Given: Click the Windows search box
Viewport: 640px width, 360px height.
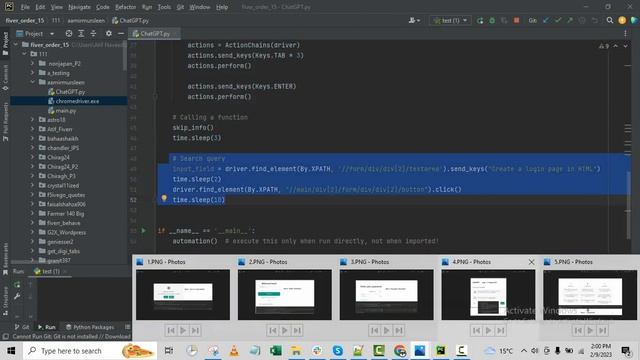Looking at the screenshot, I should [x=90, y=351].
